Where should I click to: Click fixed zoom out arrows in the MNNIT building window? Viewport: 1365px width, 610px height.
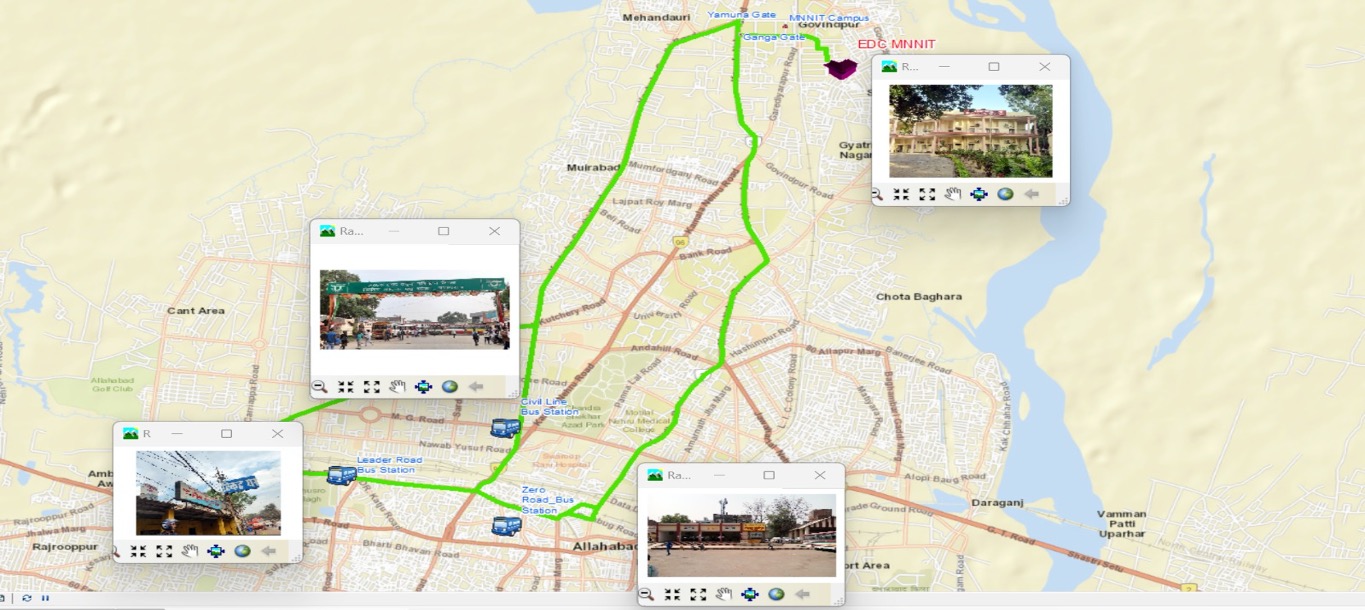coord(927,194)
